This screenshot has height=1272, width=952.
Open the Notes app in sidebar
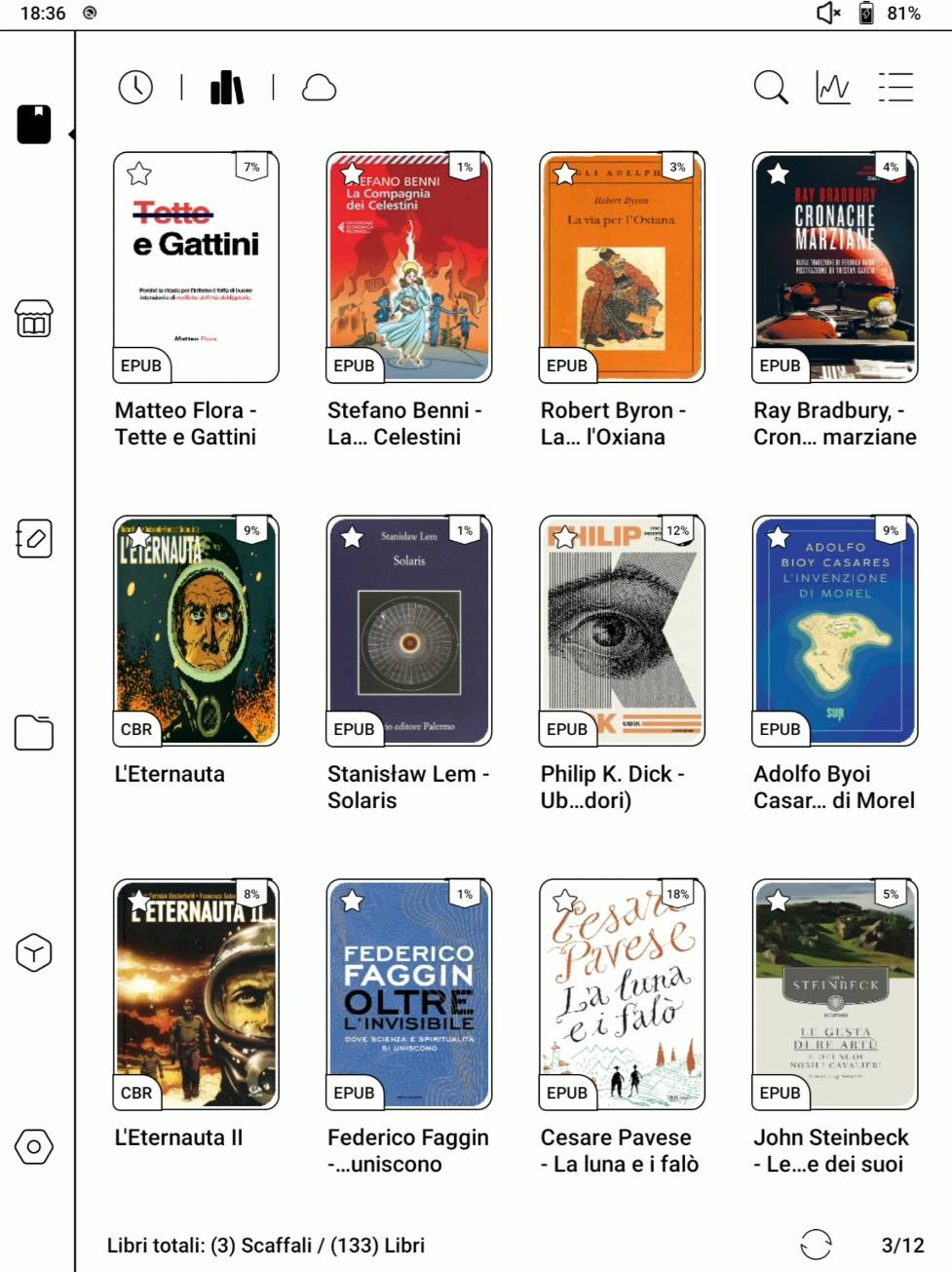(x=34, y=538)
